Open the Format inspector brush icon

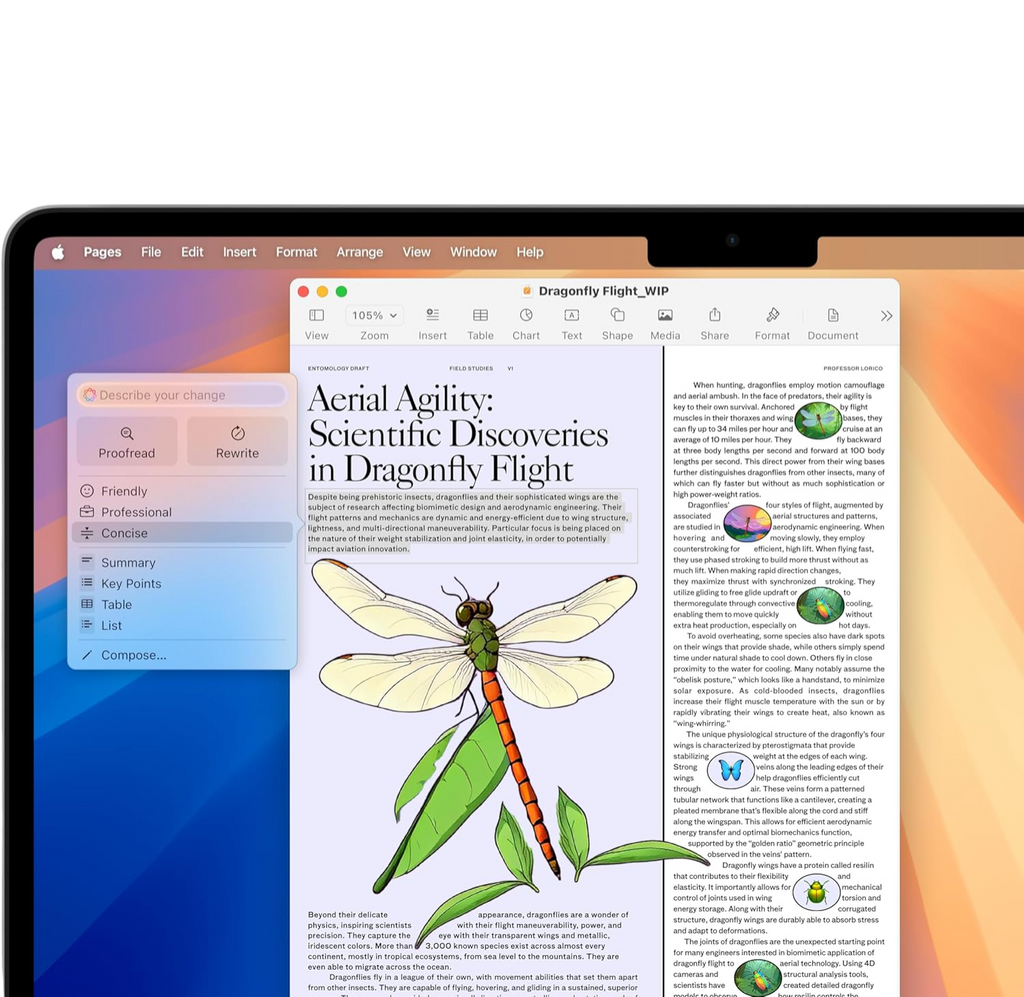coord(773,315)
